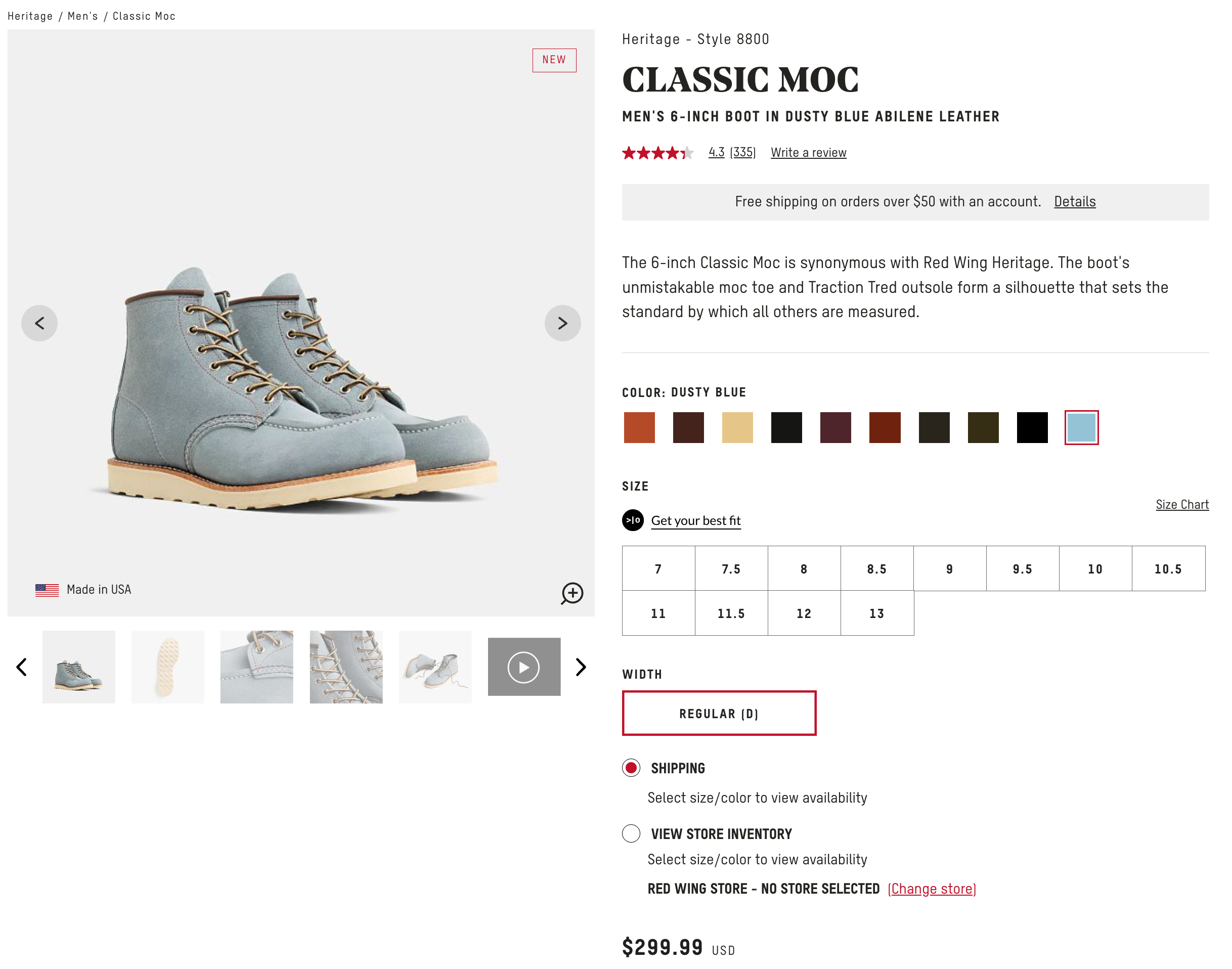1232x969 pixels.
Task: Choose size 9.5
Action: pos(1022,568)
